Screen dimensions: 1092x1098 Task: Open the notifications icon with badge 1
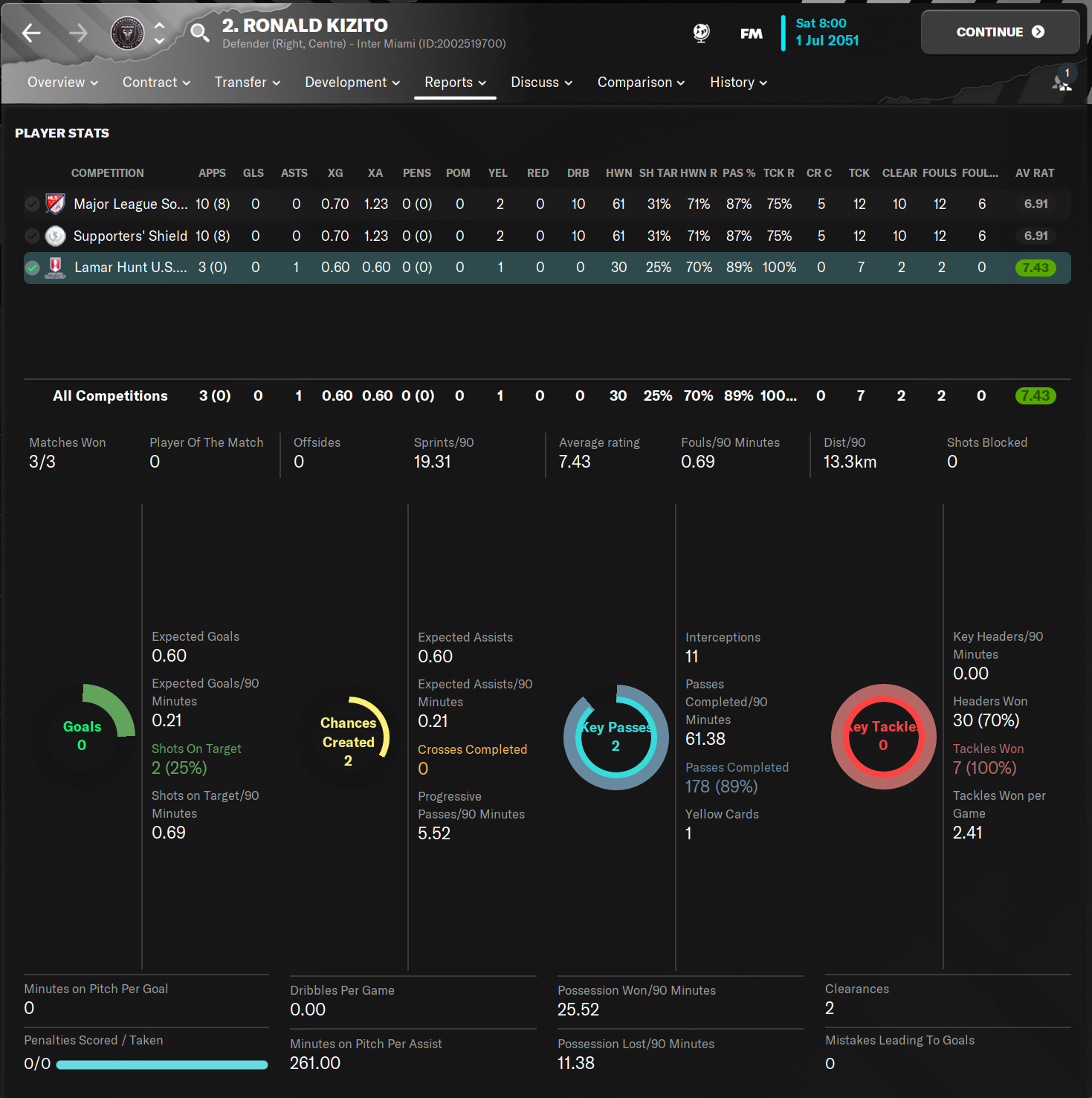[1063, 79]
